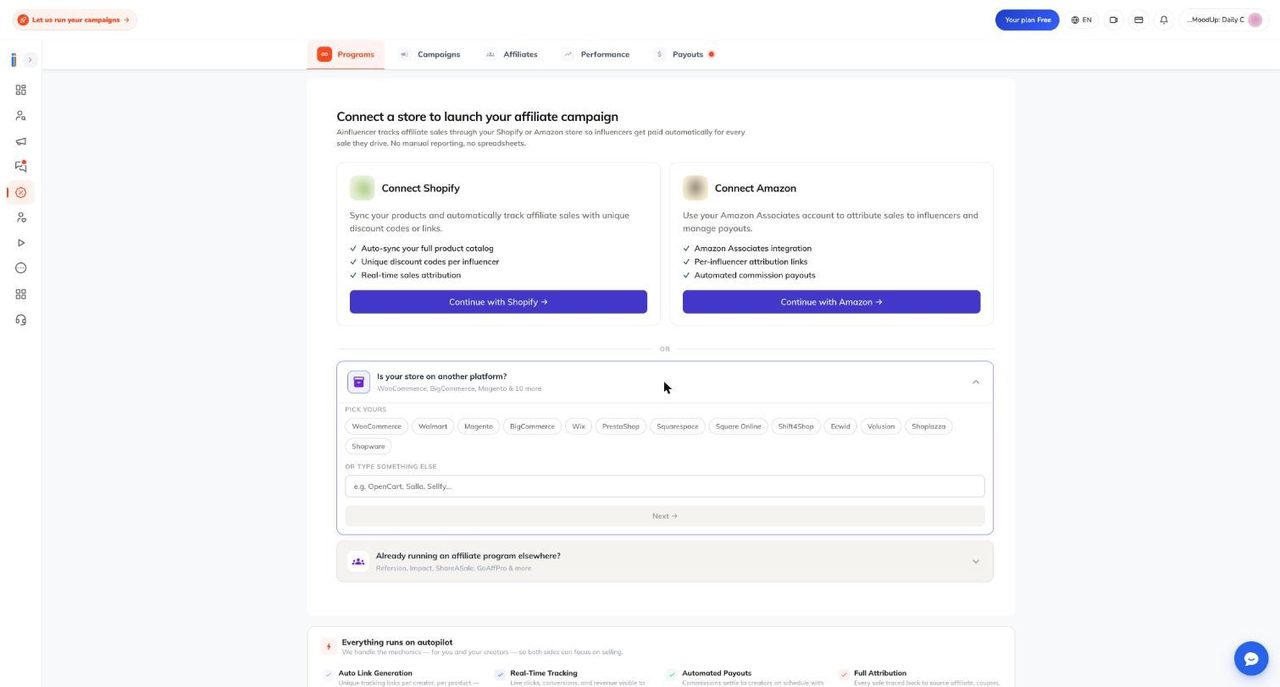1280x687 pixels.
Task: Click the 'Your plan Free' button
Action: pos(1027,20)
